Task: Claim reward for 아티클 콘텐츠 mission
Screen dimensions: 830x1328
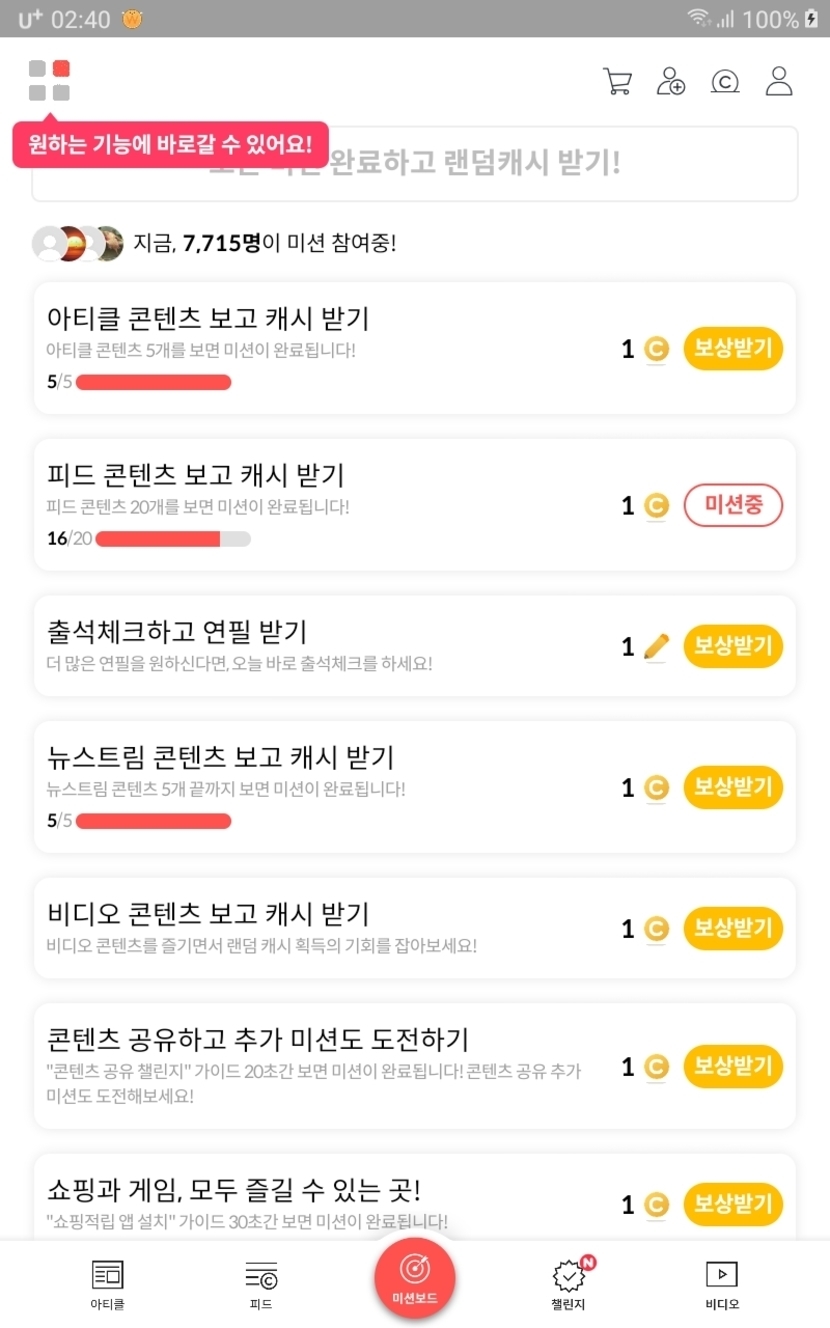Action: pos(733,349)
